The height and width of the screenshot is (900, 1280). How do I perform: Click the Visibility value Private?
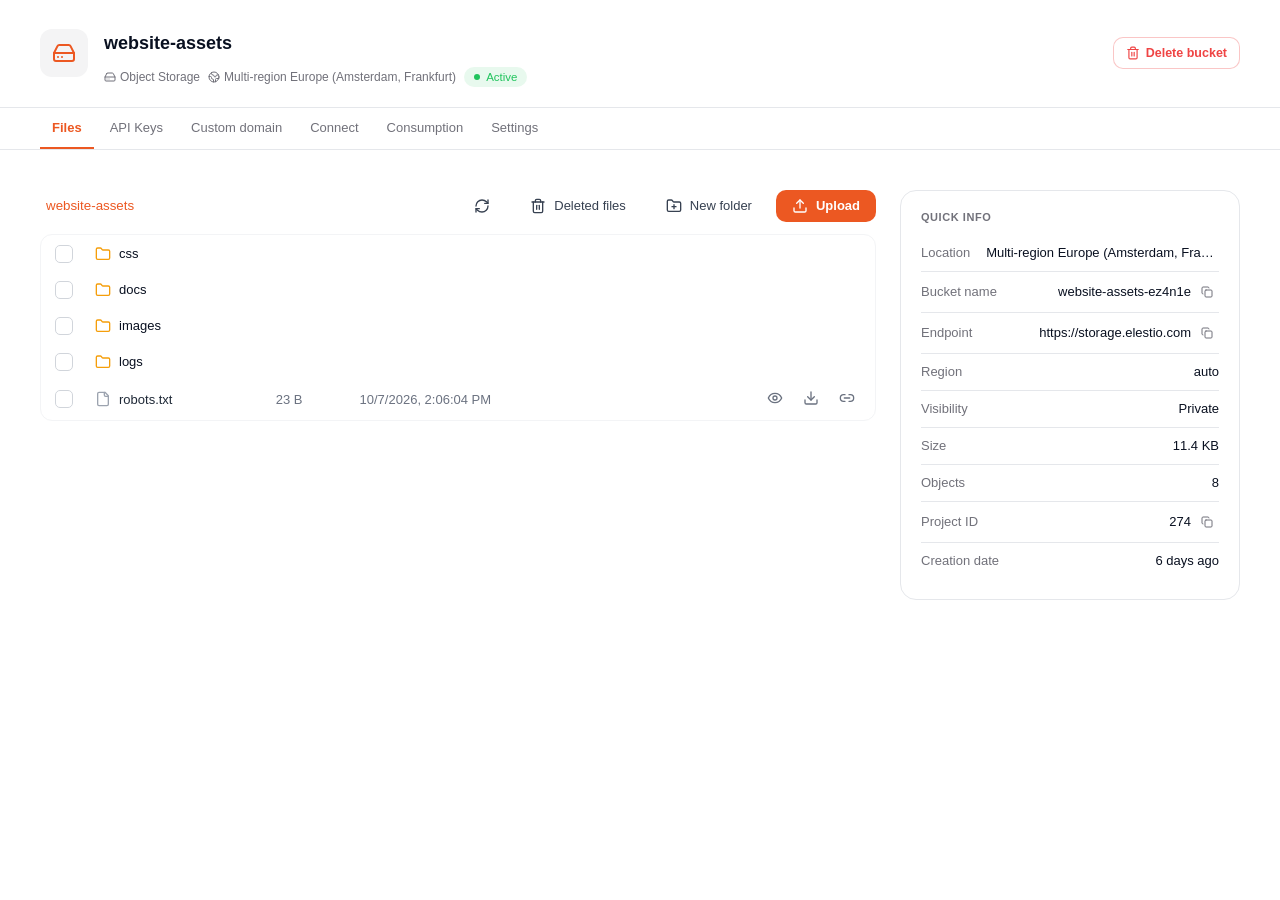(x=1199, y=409)
